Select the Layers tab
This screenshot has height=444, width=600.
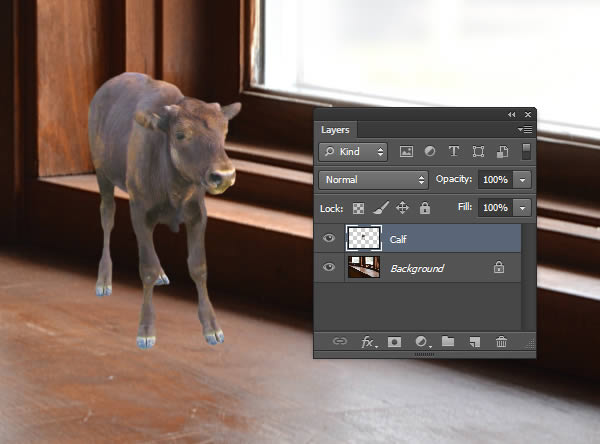335,130
